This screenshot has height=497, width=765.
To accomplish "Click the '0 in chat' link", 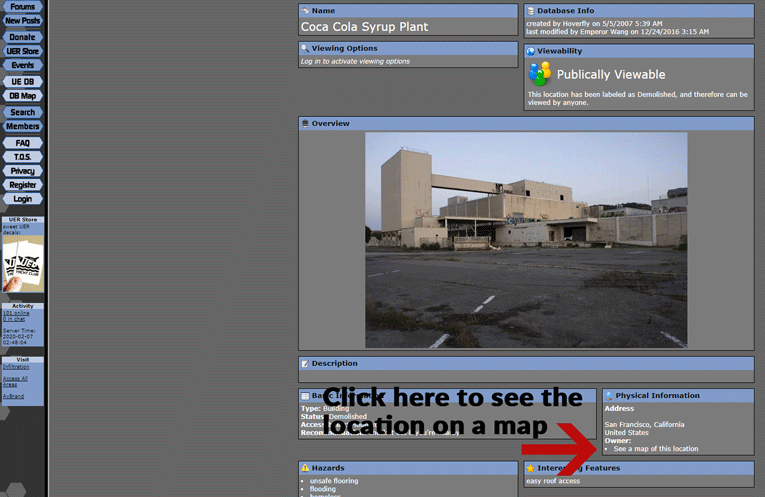I will coord(14,319).
